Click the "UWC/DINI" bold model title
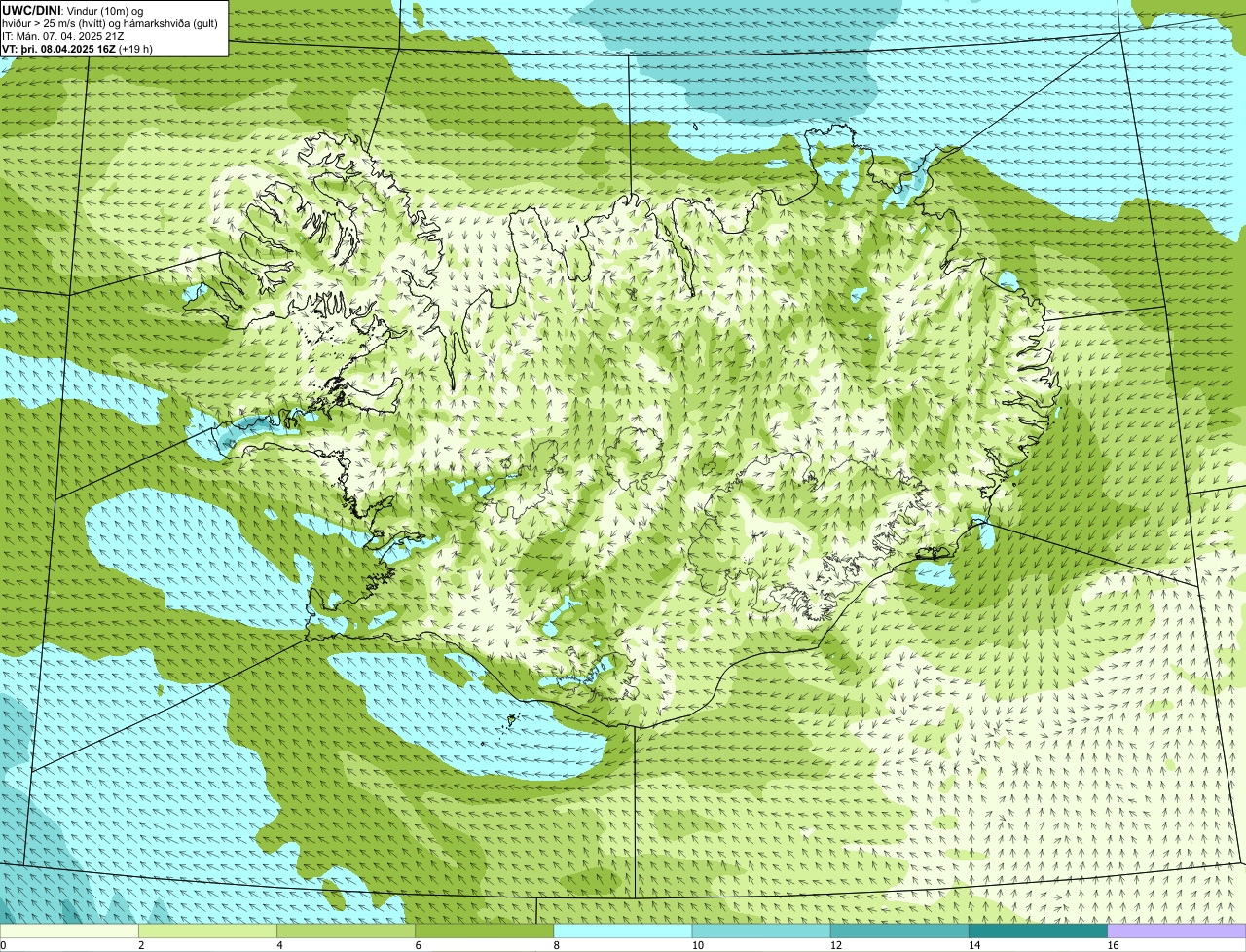The height and width of the screenshot is (952, 1246). (31, 10)
